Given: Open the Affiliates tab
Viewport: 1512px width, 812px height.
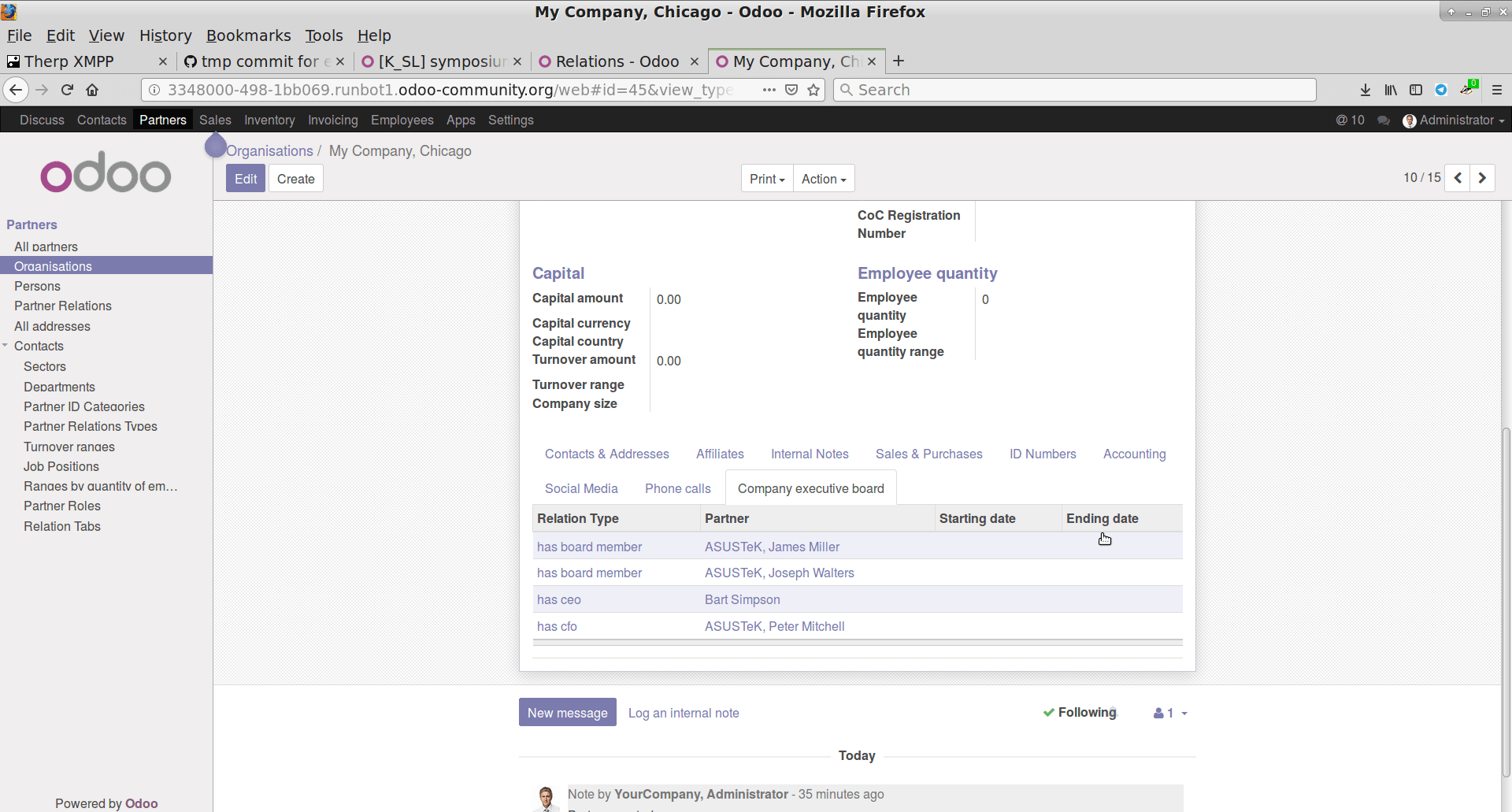Looking at the screenshot, I should [x=720, y=454].
